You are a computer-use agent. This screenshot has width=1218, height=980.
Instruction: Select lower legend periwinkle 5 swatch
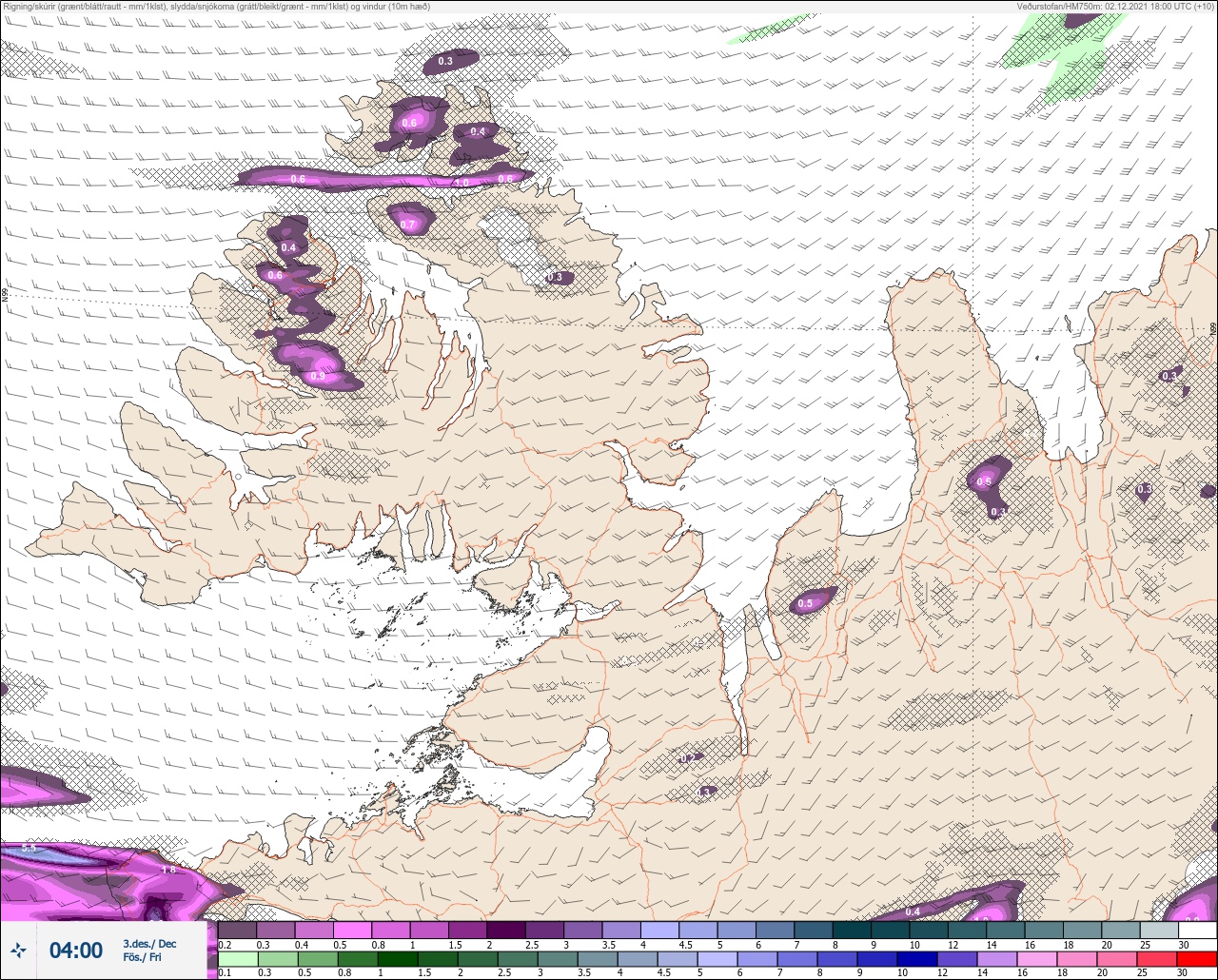[717, 959]
